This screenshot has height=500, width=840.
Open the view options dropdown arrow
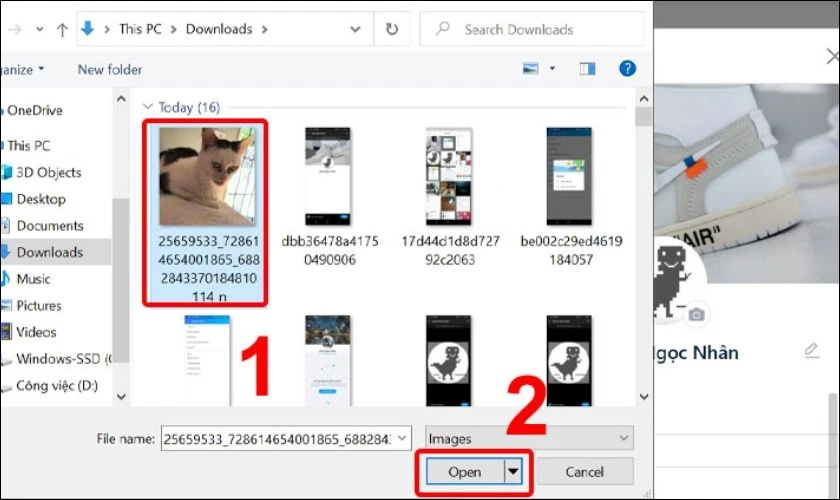[553, 69]
